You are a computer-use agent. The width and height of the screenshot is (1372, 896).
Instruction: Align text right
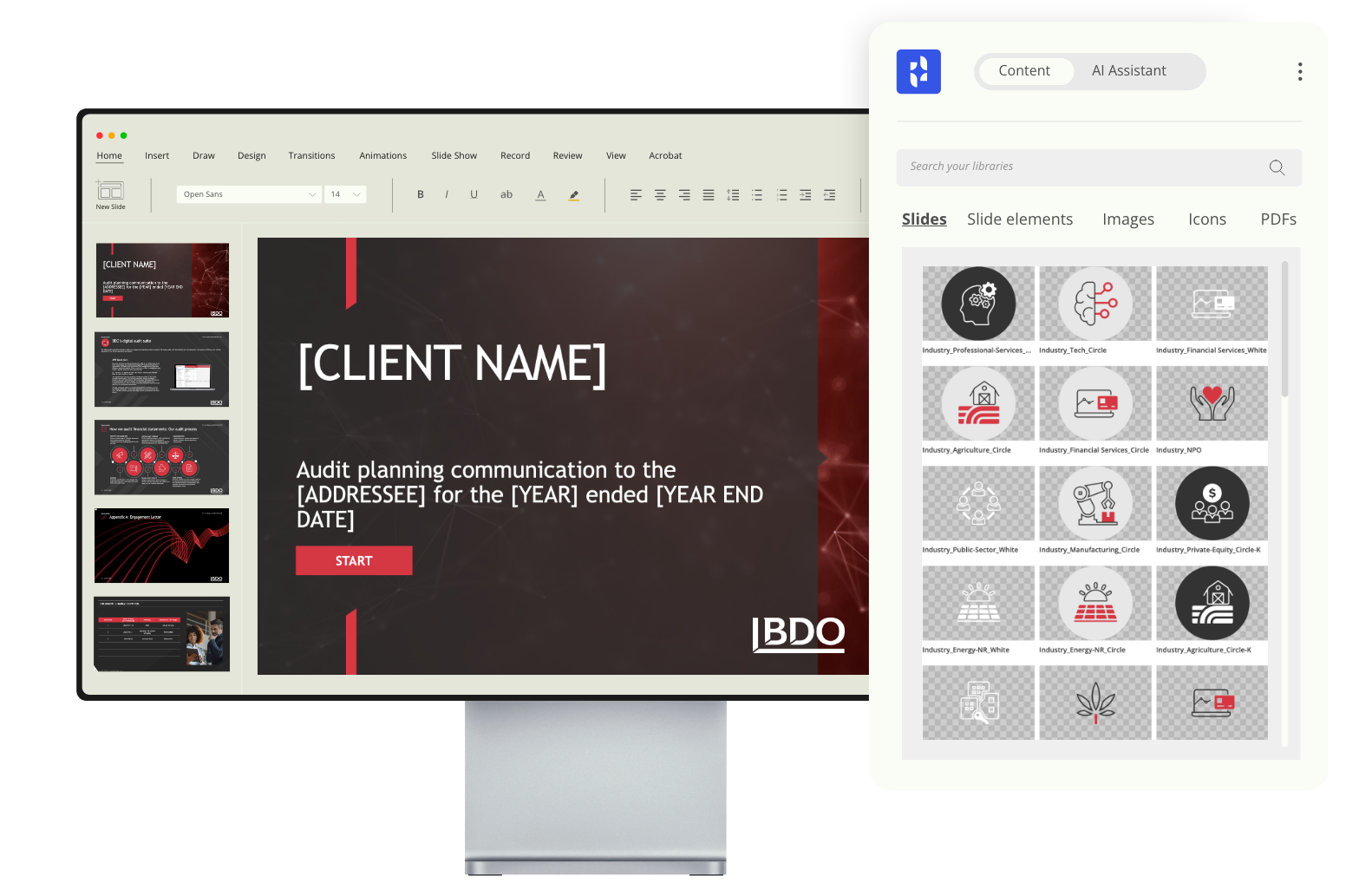tap(684, 195)
